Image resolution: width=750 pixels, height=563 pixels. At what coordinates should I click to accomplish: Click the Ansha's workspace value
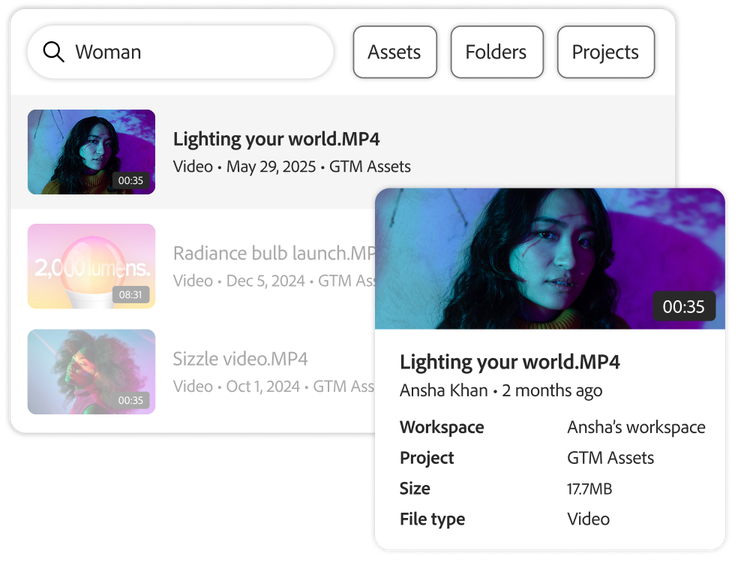pos(636,427)
